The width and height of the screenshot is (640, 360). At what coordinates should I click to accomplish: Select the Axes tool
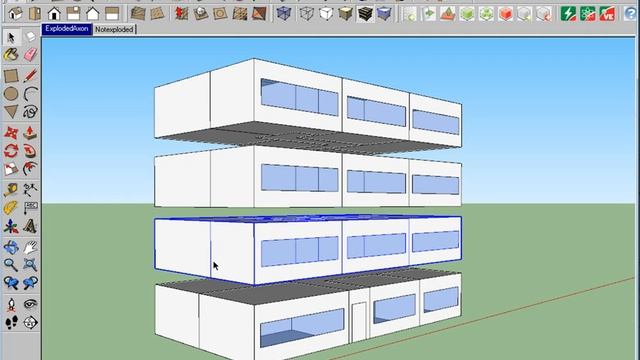click(x=11, y=226)
